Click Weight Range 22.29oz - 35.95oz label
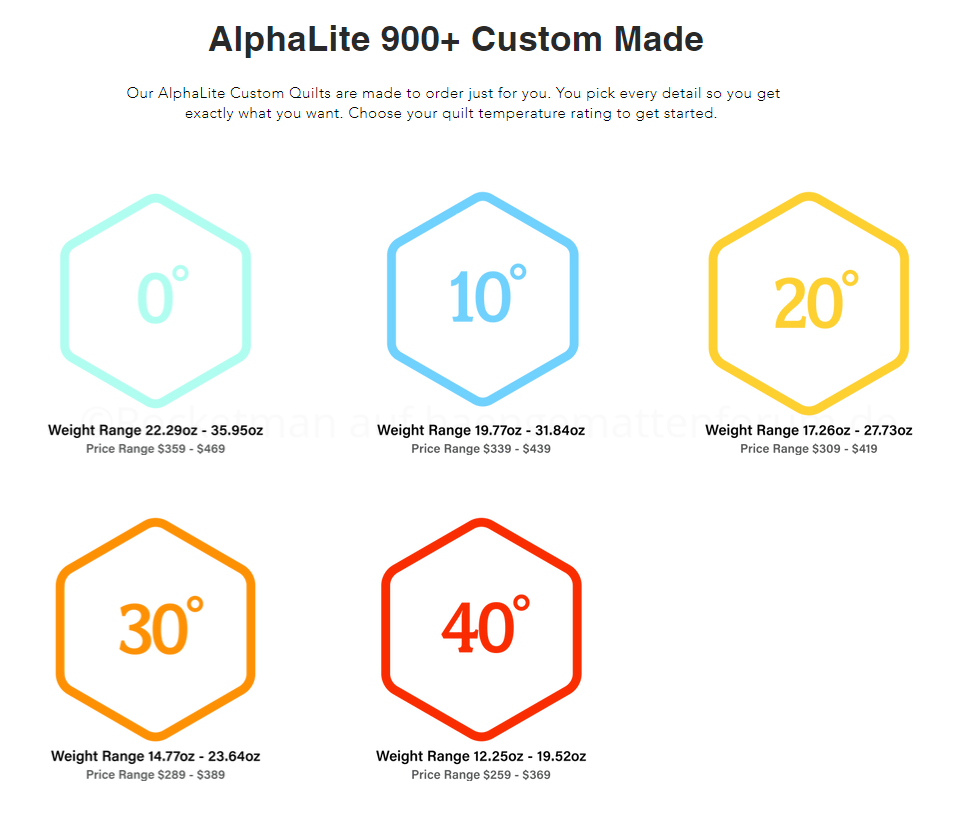Image resolution: width=975 pixels, height=814 pixels. pyautogui.click(x=155, y=431)
